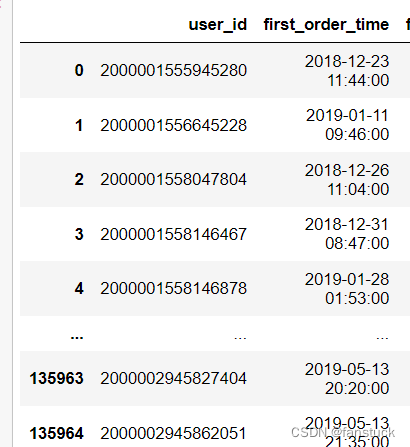Click user id 2000001558047804
Image resolution: width=410 pixels, height=447 pixels.
(173, 179)
